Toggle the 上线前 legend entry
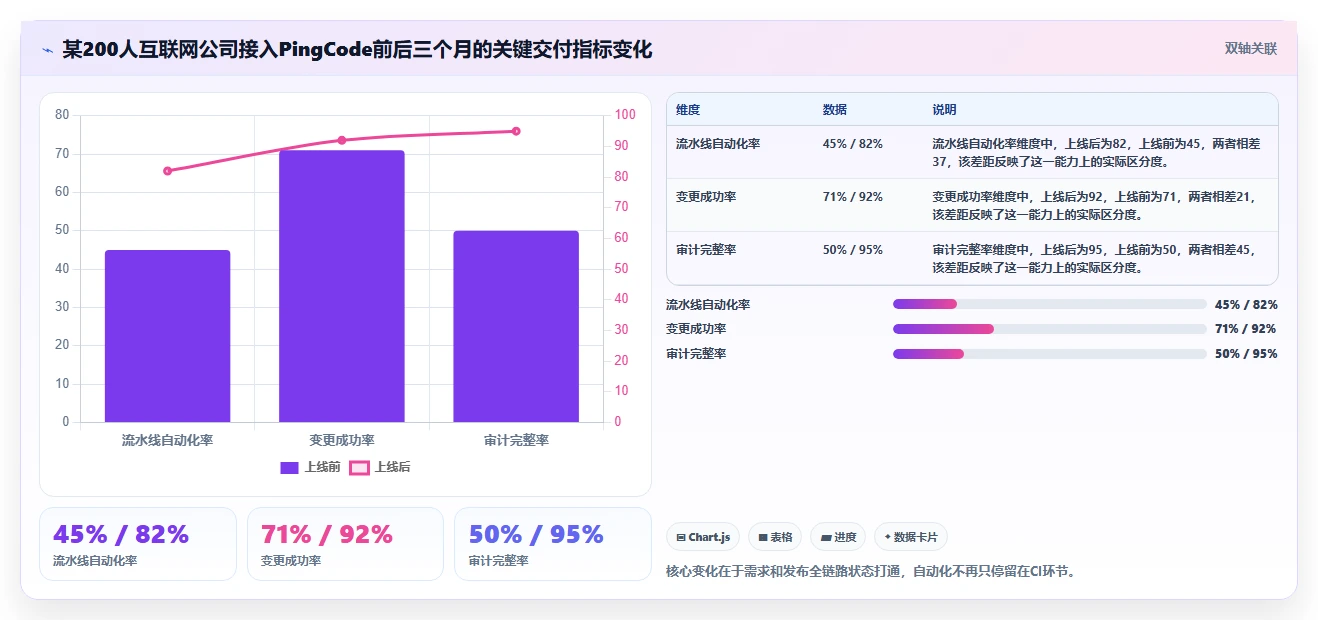Image resolution: width=1318 pixels, height=620 pixels. pyautogui.click(x=310, y=467)
